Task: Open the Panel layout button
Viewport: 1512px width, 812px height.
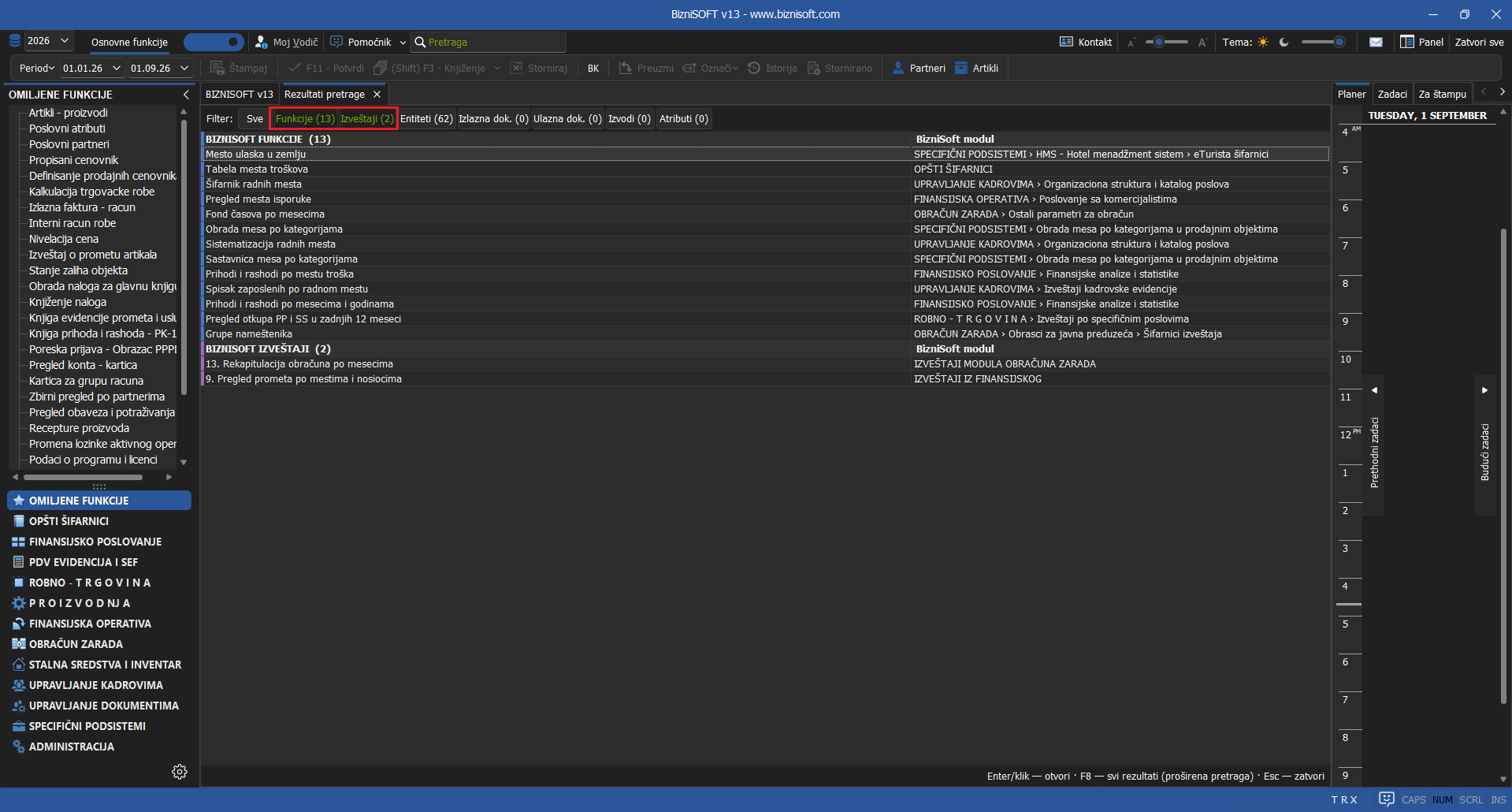Action: point(1421,43)
